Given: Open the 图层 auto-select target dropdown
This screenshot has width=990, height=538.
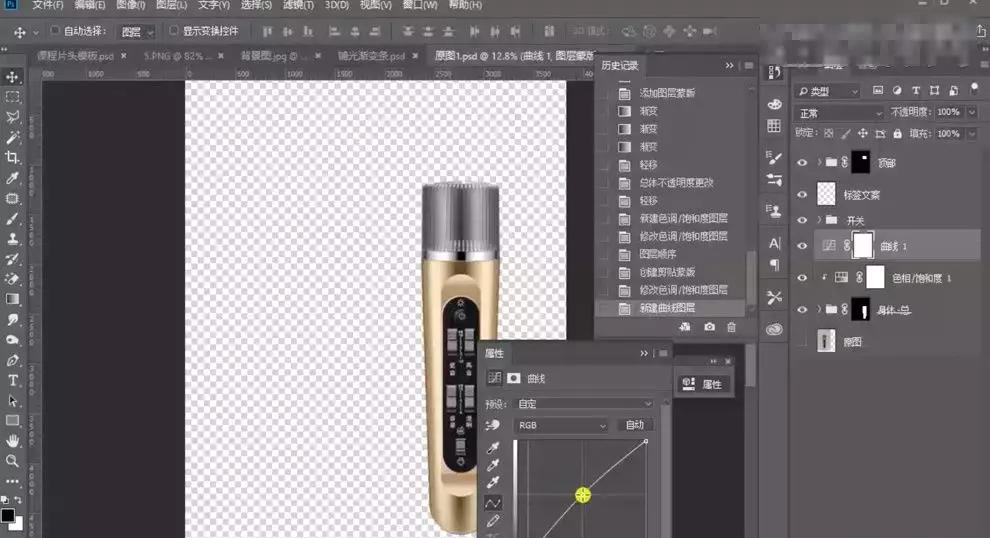Looking at the screenshot, I should 138,32.
